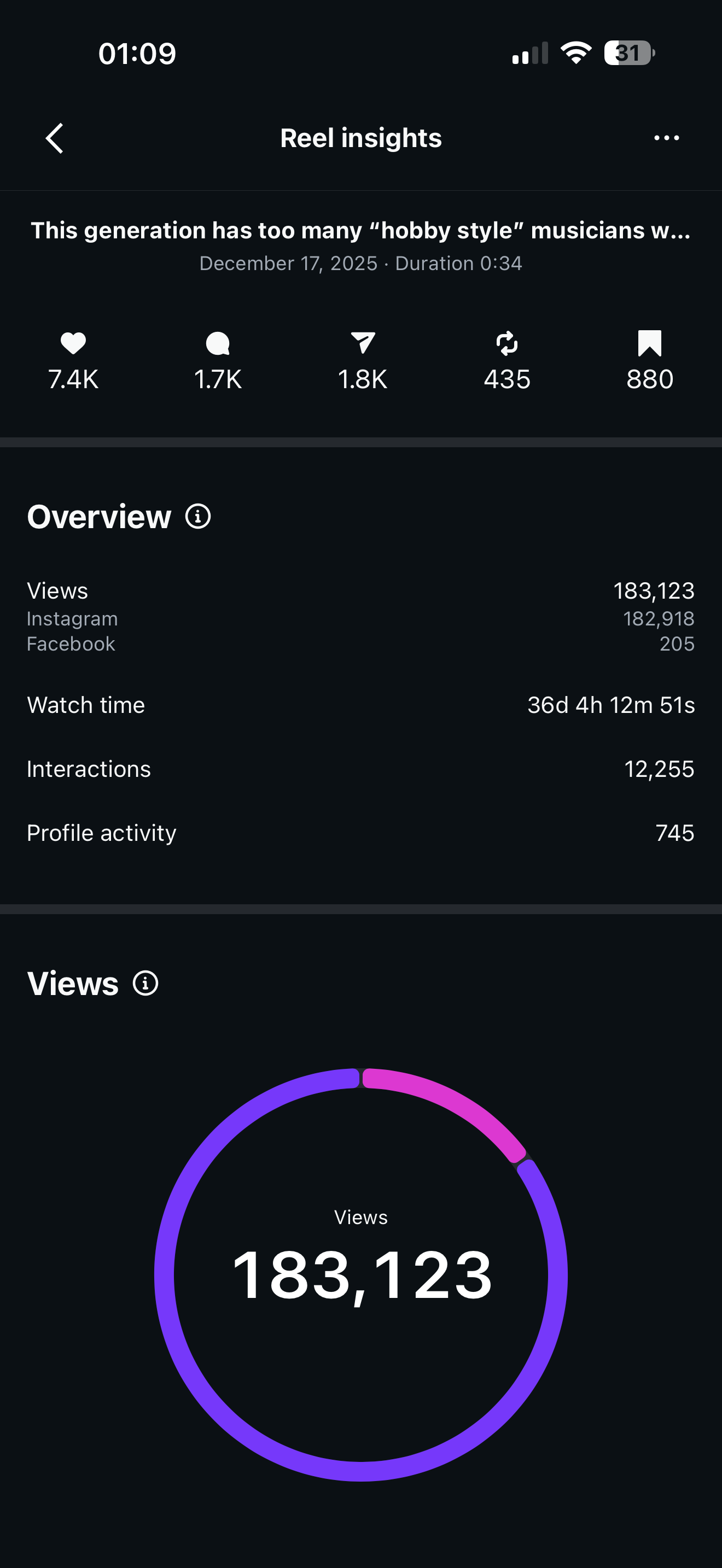Tap the battery indicator in status bar

[x=628, y=53]
